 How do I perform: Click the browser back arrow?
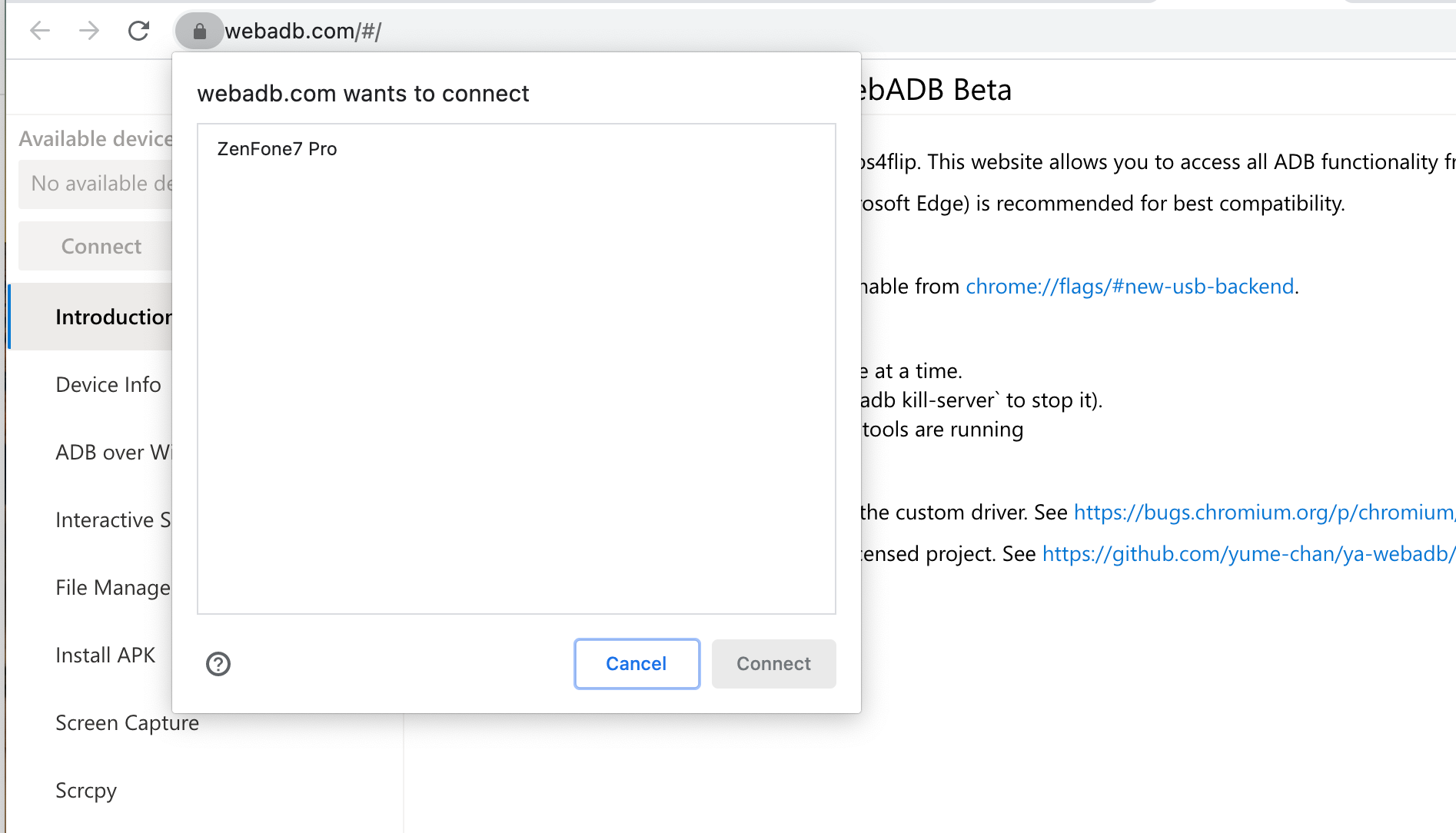40,31
